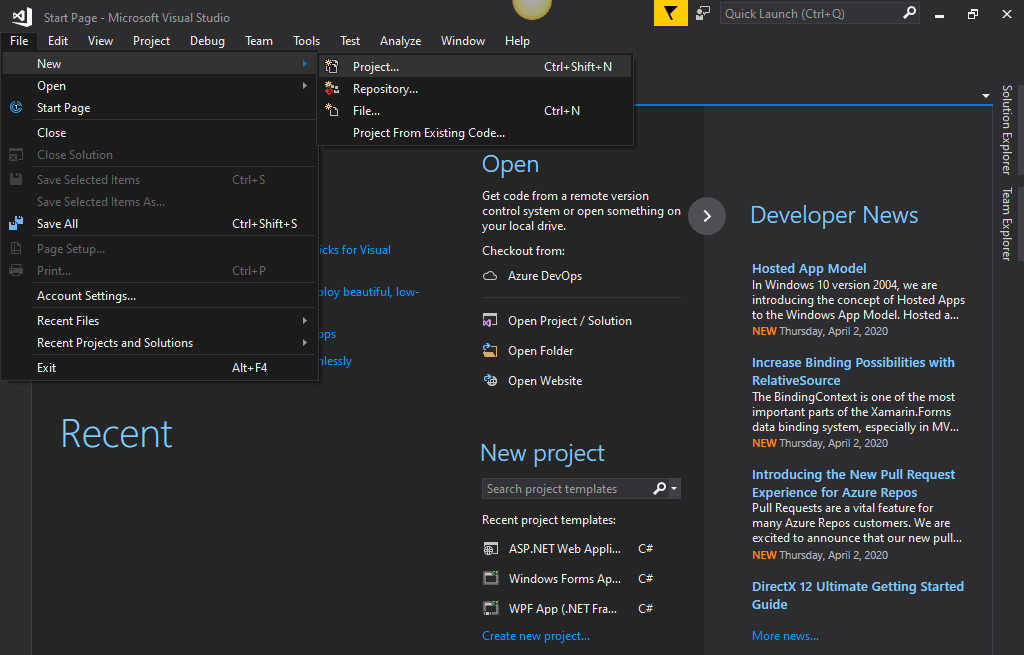This screenshot has height=655, width=1024.
Task: Click the More news... link
Action: 785,635
